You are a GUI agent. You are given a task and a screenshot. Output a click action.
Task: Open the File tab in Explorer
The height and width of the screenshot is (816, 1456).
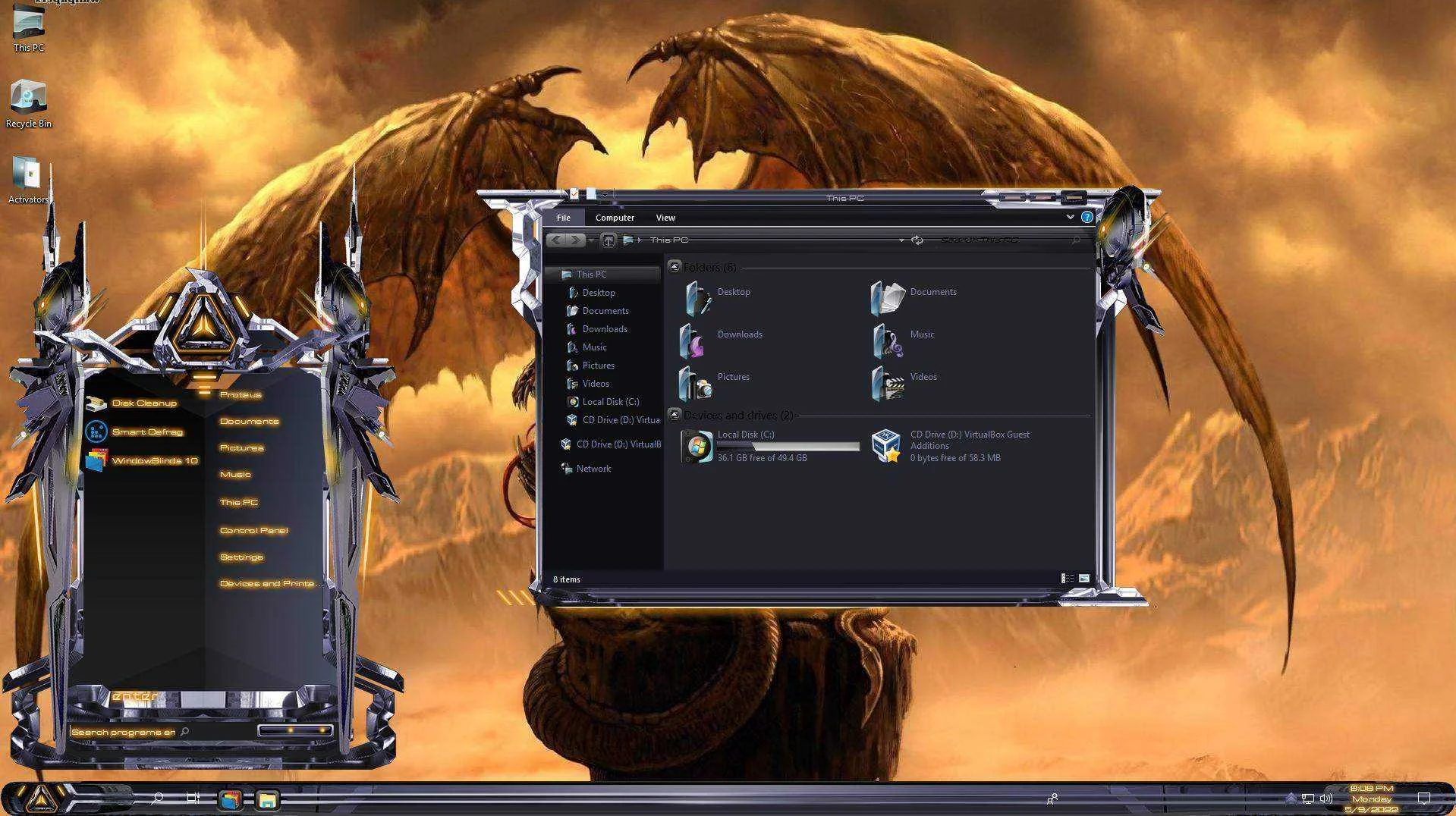(x=563, y=218)
